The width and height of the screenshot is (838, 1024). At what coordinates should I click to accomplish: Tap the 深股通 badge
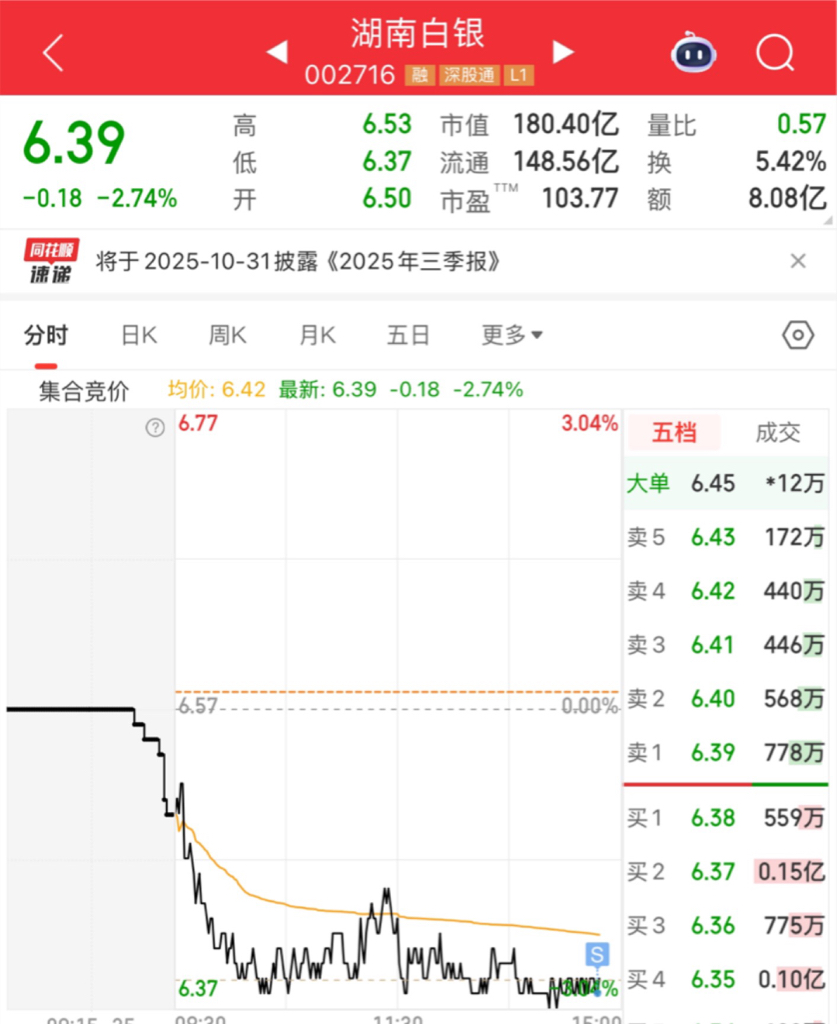pyautogui.click(x=469, y=75)
